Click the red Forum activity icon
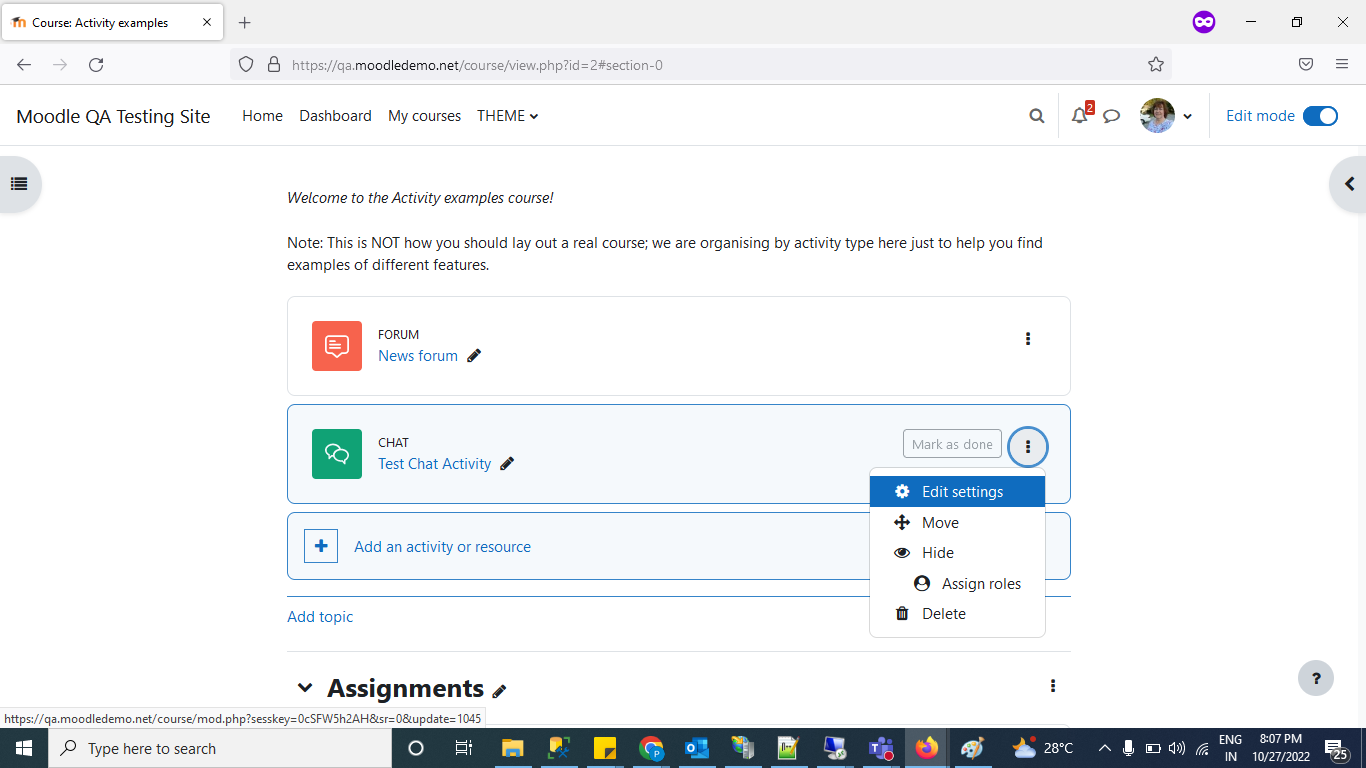Image resolution: width=1366 pixels, height=768 pixels. 337,346
